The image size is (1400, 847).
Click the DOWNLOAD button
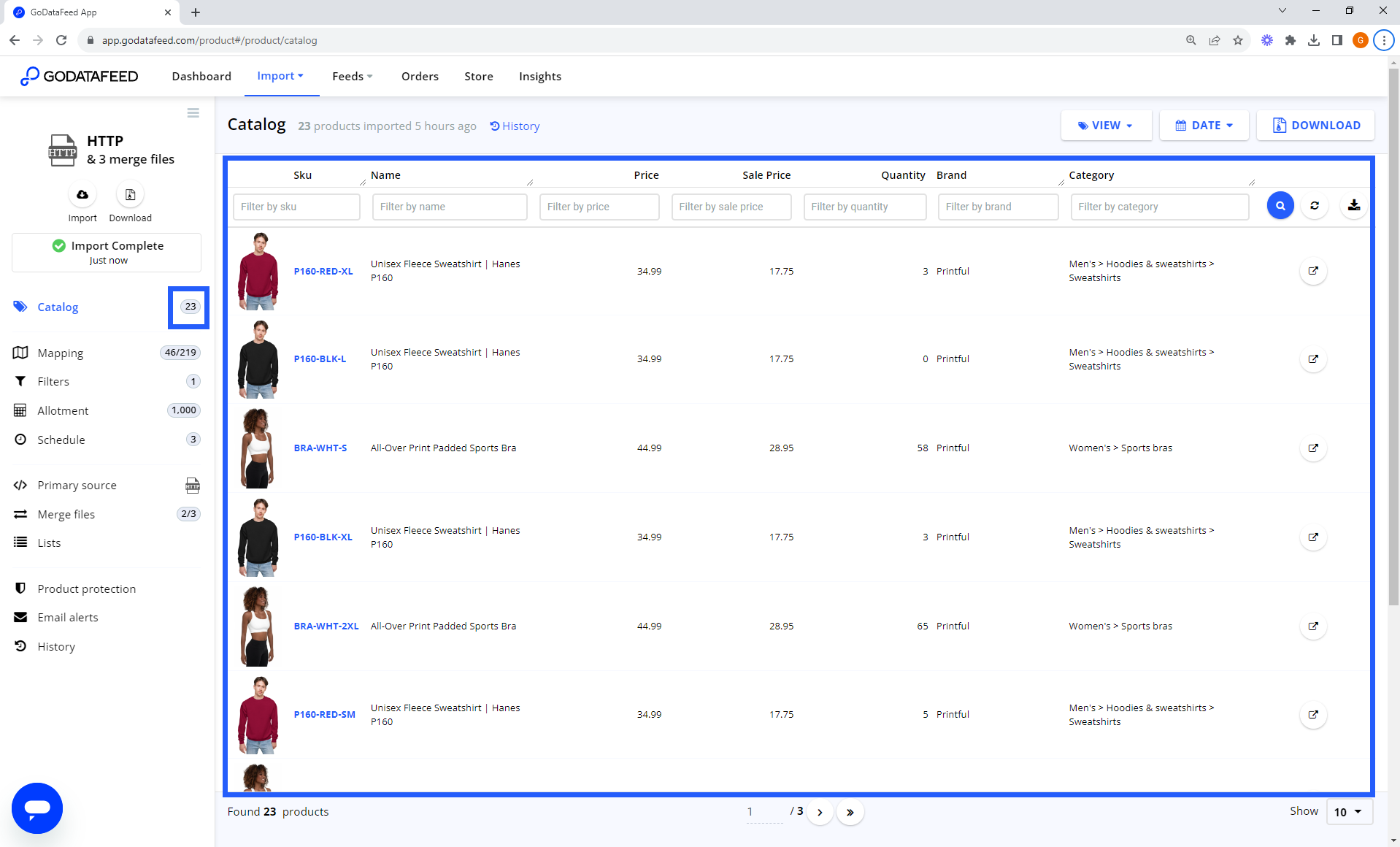[x=1315, y=126]
